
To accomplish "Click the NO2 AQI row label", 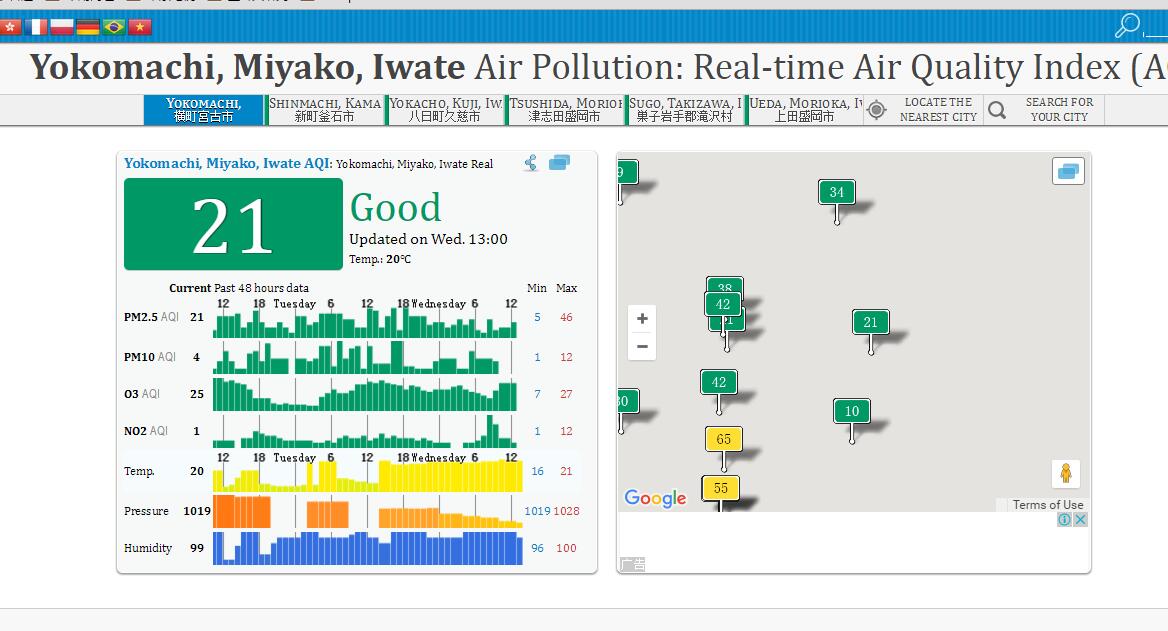I will (x=146, y=431).
